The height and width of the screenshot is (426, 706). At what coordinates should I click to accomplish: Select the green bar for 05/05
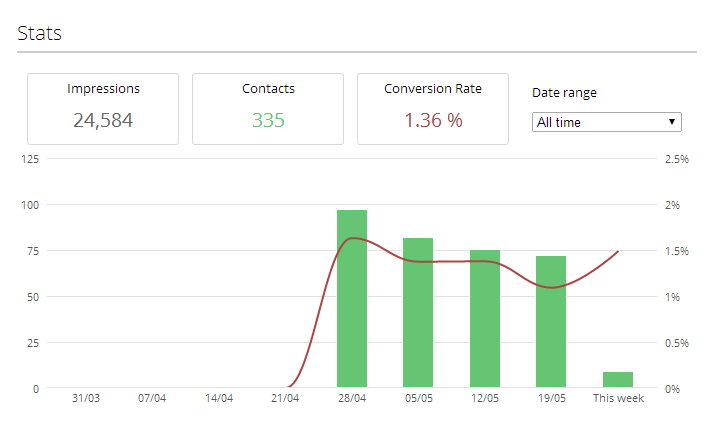418,313
